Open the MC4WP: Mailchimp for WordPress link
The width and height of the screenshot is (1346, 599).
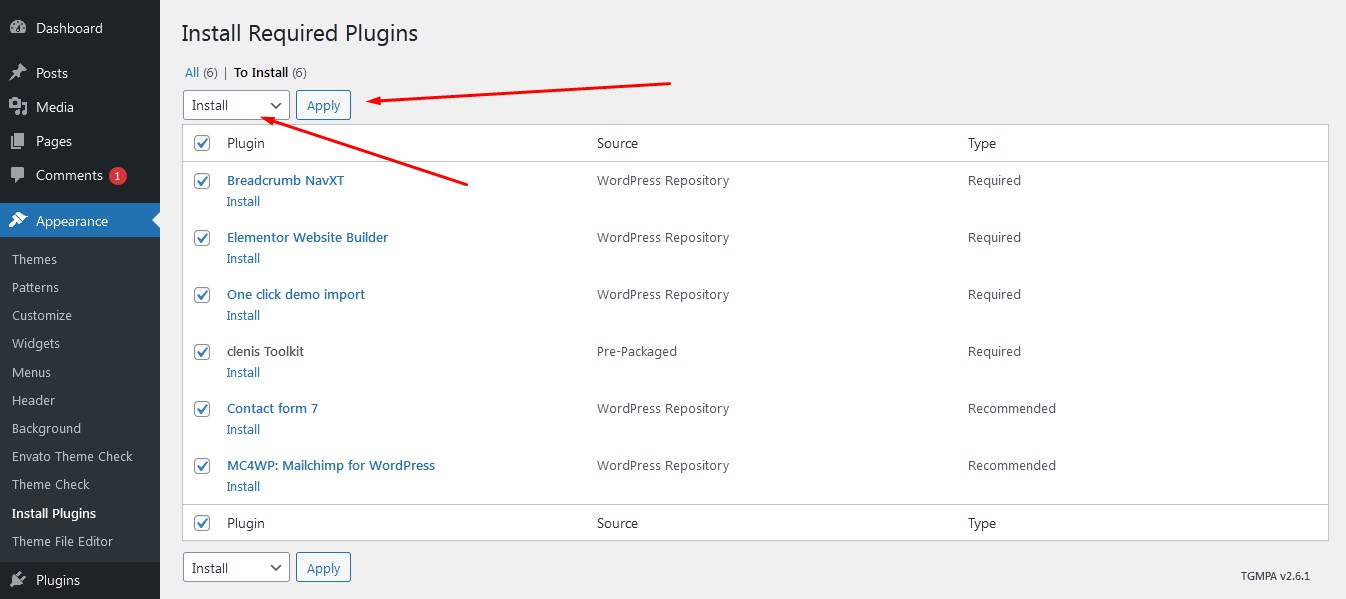pyautogui.click(x=331, y=465)
